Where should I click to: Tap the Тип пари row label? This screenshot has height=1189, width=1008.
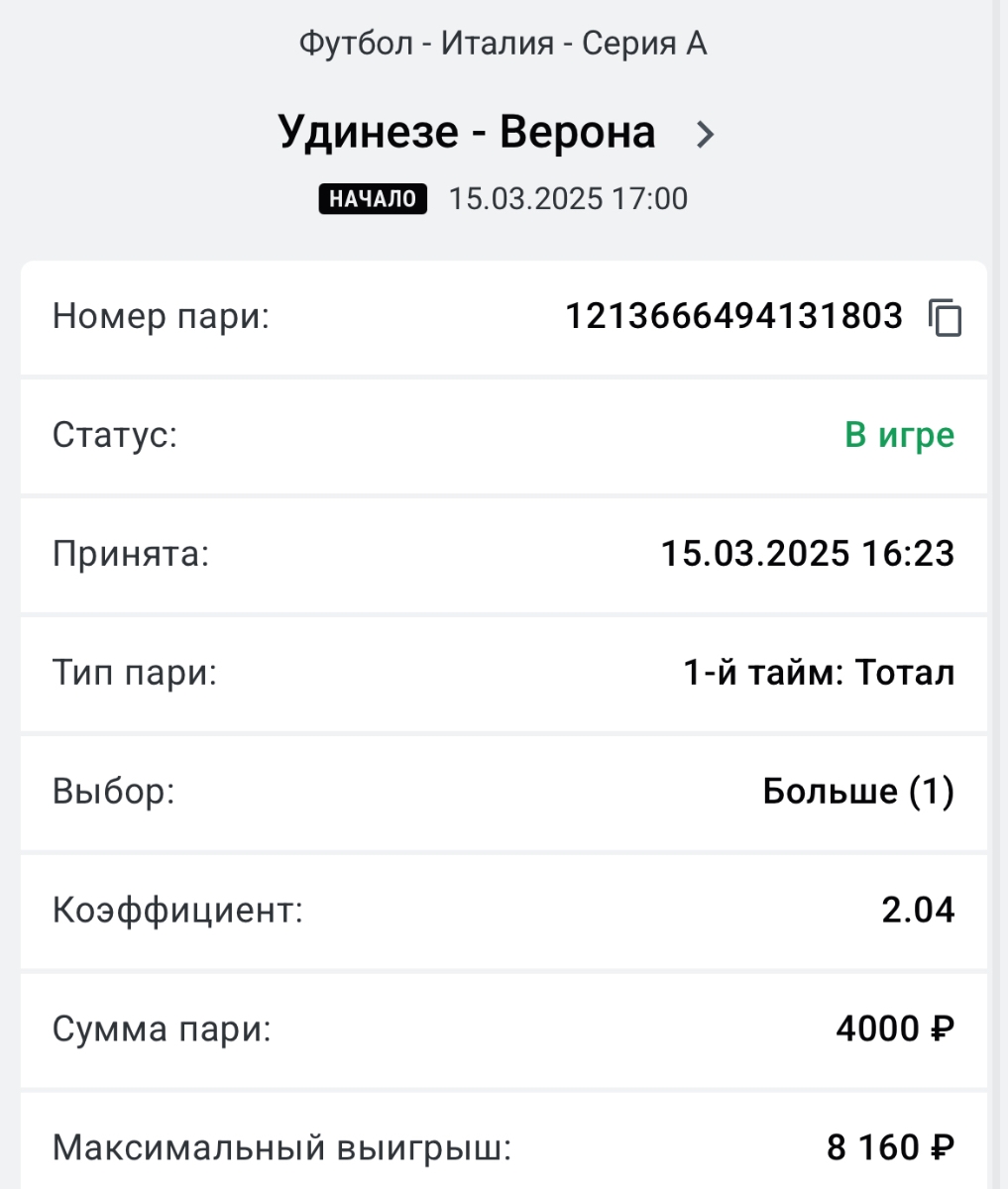(x=134, y=673)
